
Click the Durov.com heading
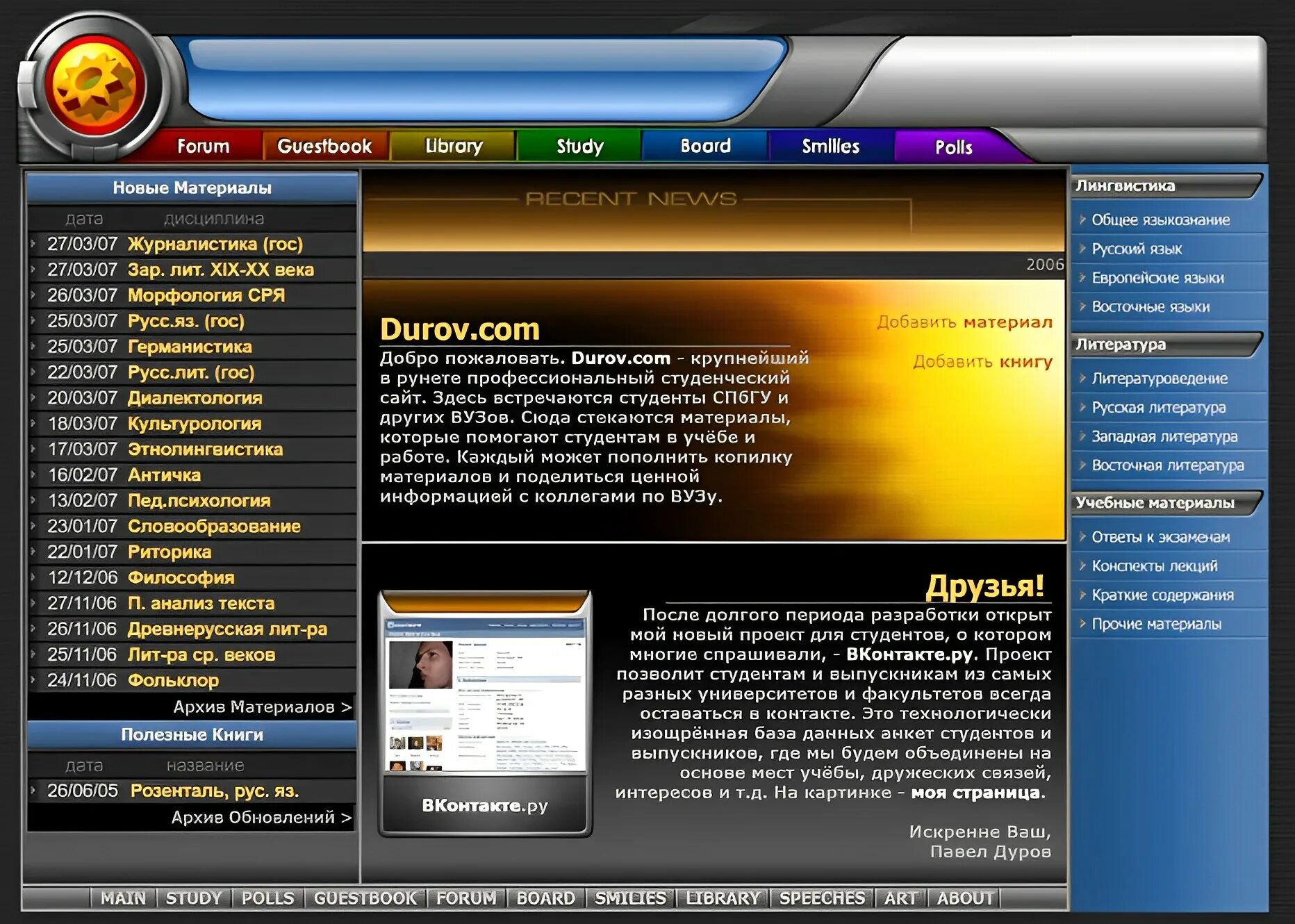pyautogui.click(x=460, y=329)
